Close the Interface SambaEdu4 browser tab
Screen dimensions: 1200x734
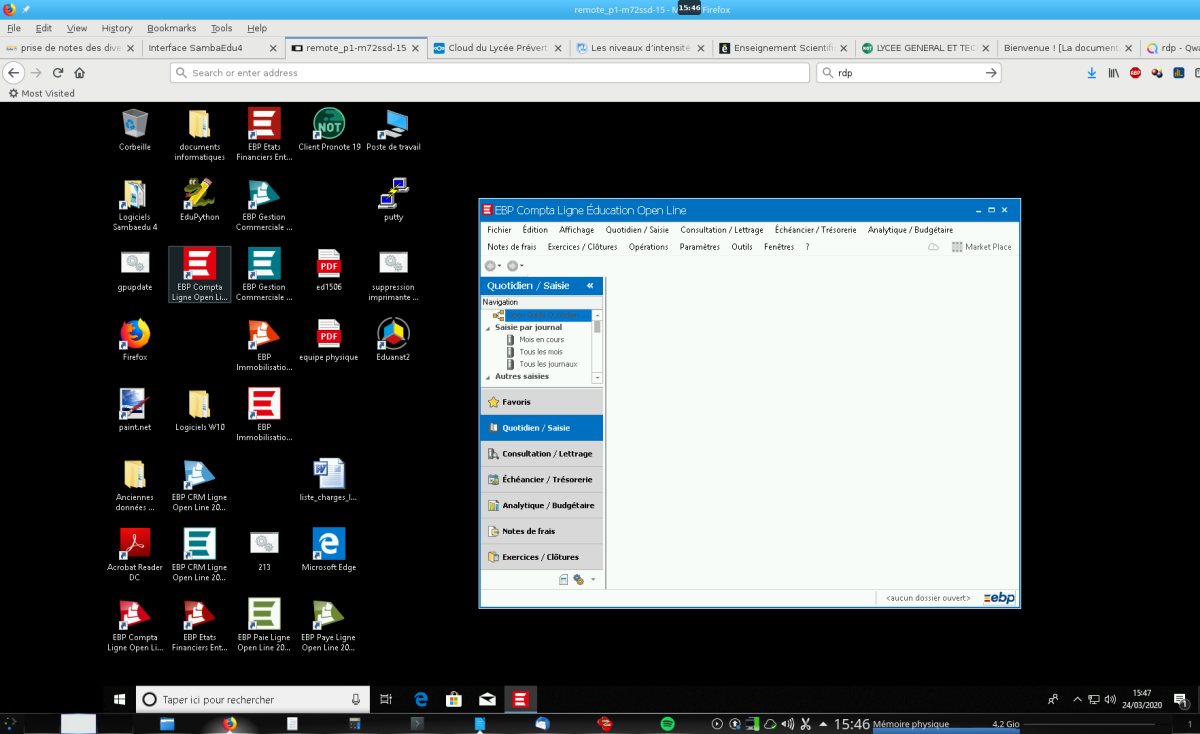pos(273,47)
